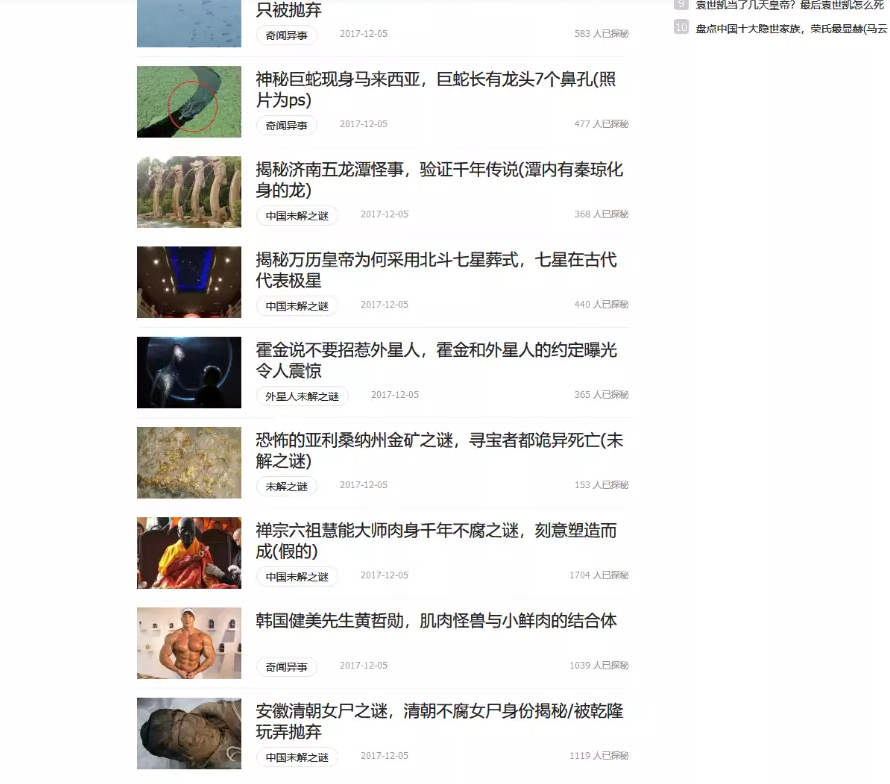Click the 1119 人已探秘 view count

pyautogui.click(x=599, y=756)
